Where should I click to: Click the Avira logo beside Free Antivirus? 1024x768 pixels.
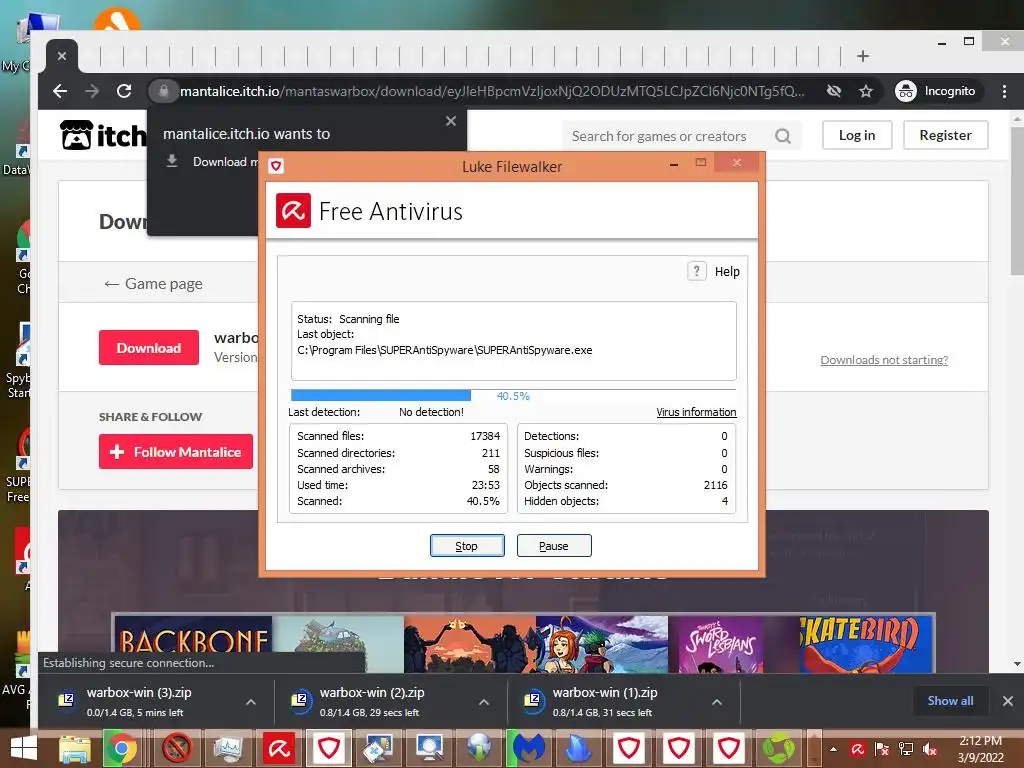pyautogui.click(x=293, y=210)
